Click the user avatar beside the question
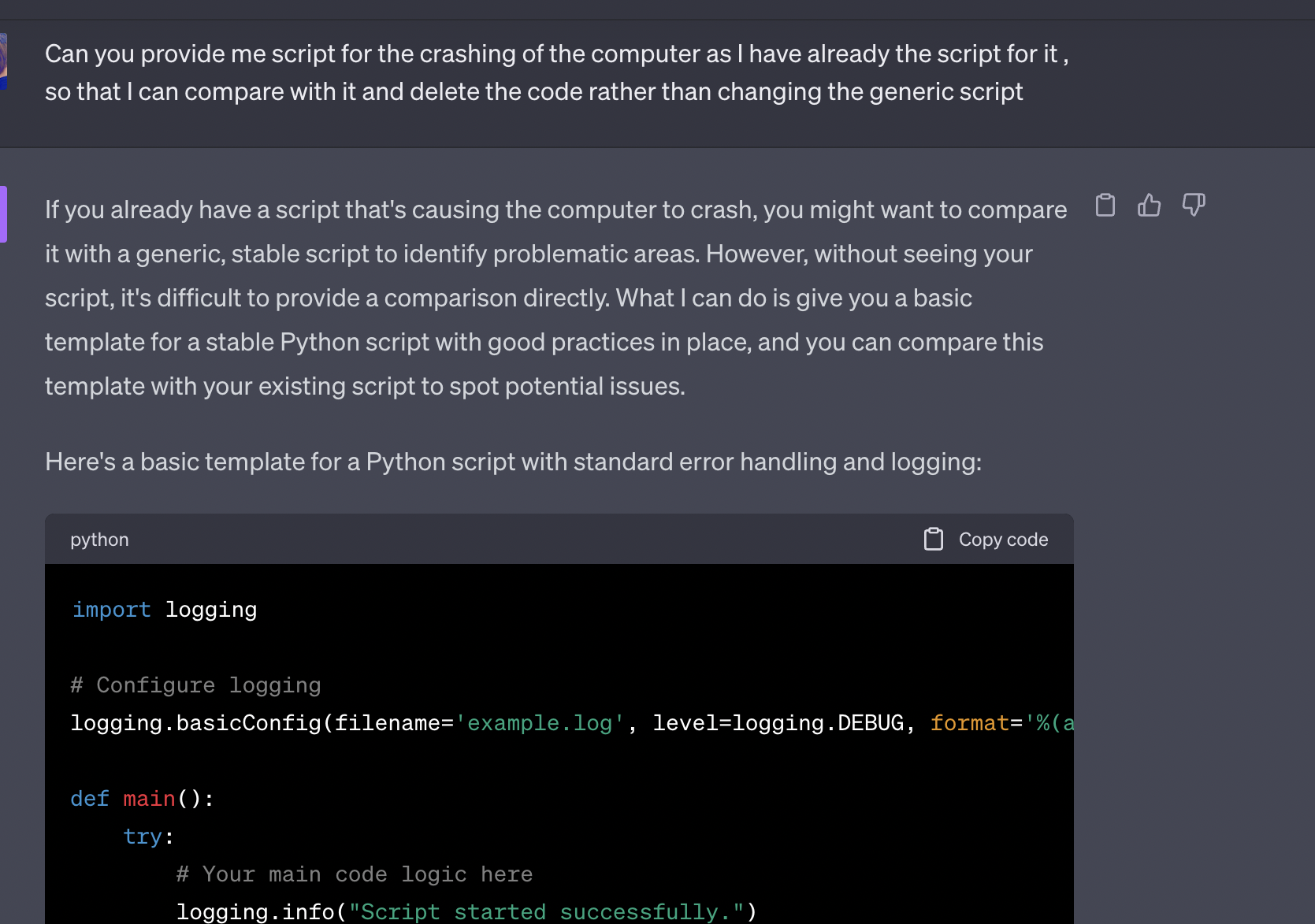The image size is (1315, 924). (x=3, y=61)
